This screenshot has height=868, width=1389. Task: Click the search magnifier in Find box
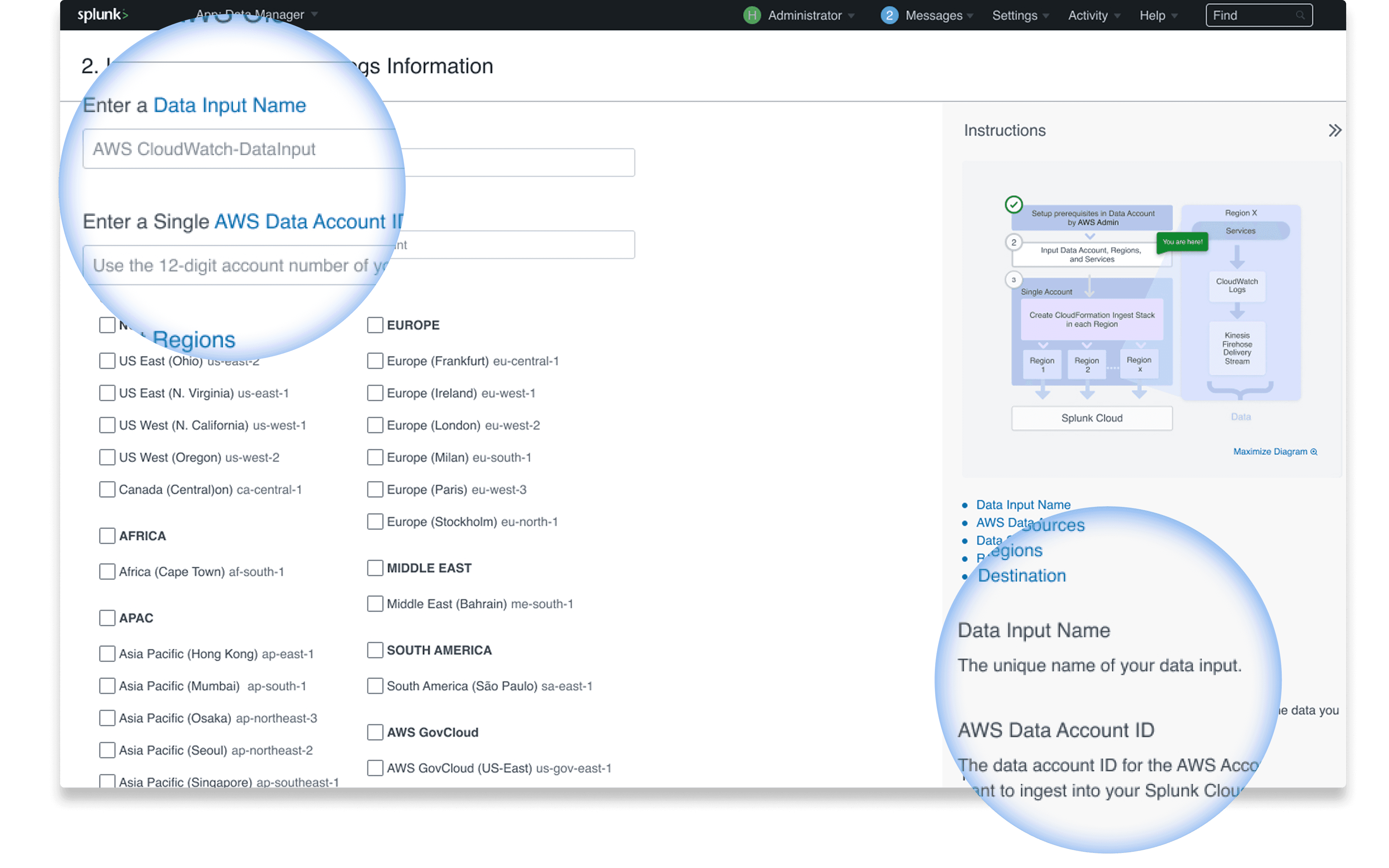tap(1300, 15)
